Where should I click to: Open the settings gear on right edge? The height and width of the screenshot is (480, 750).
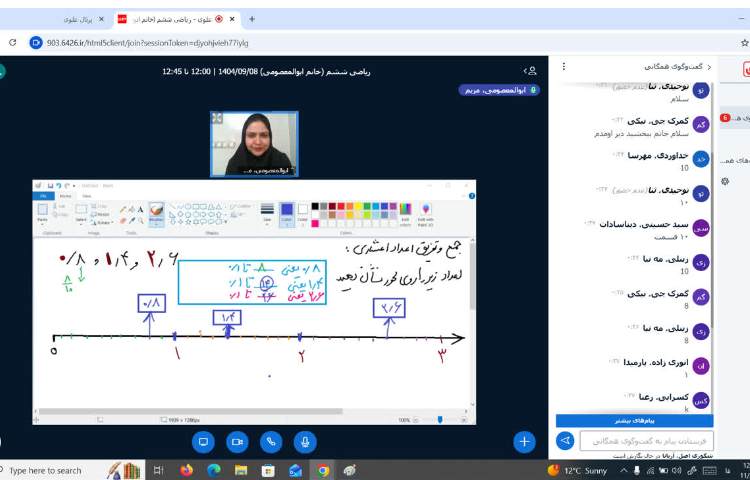(725, 181)
